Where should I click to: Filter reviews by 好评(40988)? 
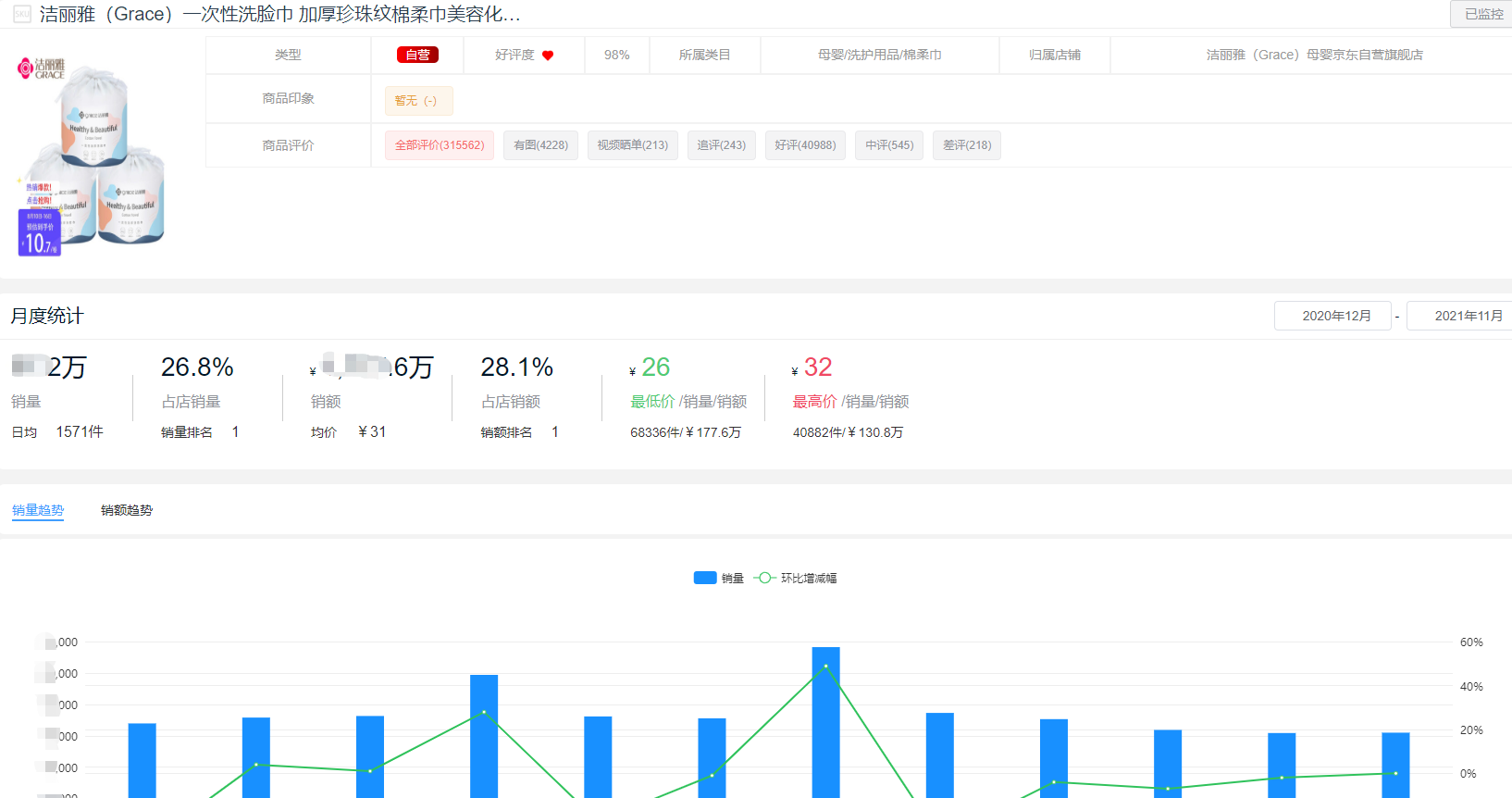[805, 145]
